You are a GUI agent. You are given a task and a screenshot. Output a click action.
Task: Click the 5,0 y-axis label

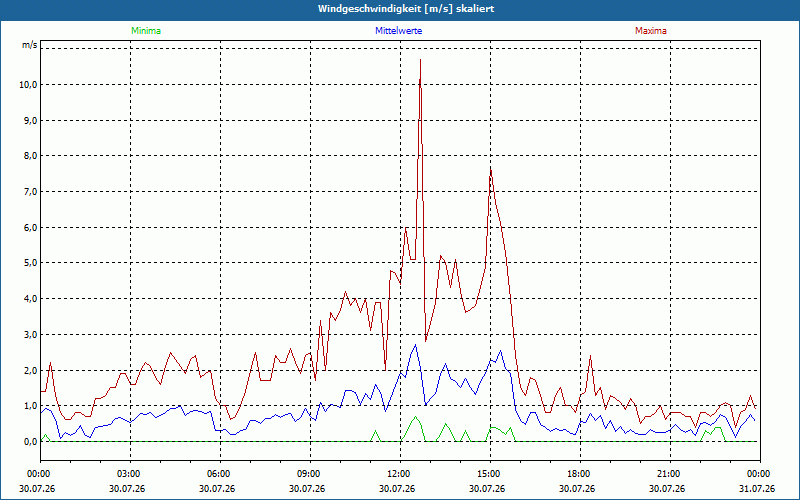pos(30,263)
